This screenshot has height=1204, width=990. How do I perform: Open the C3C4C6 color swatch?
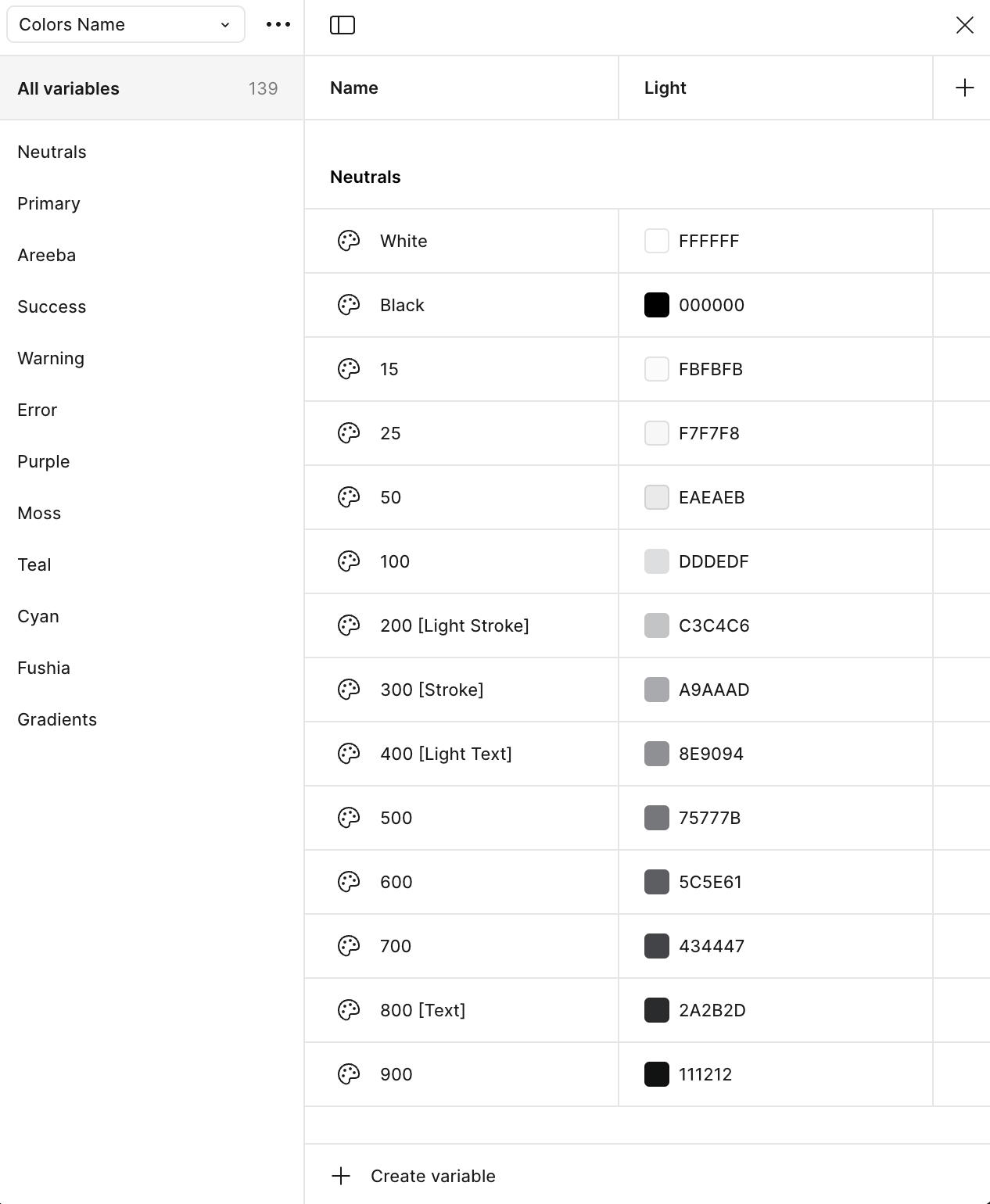click(x=657, y=625)
